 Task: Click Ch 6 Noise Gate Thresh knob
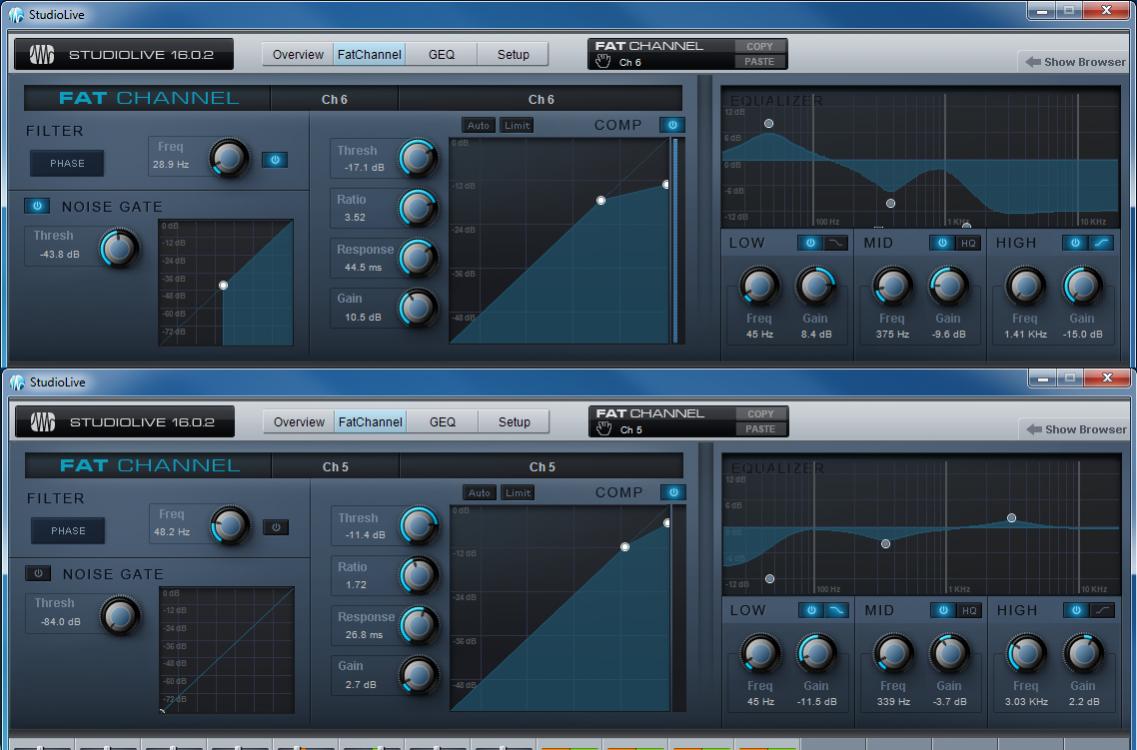point(119,248)
